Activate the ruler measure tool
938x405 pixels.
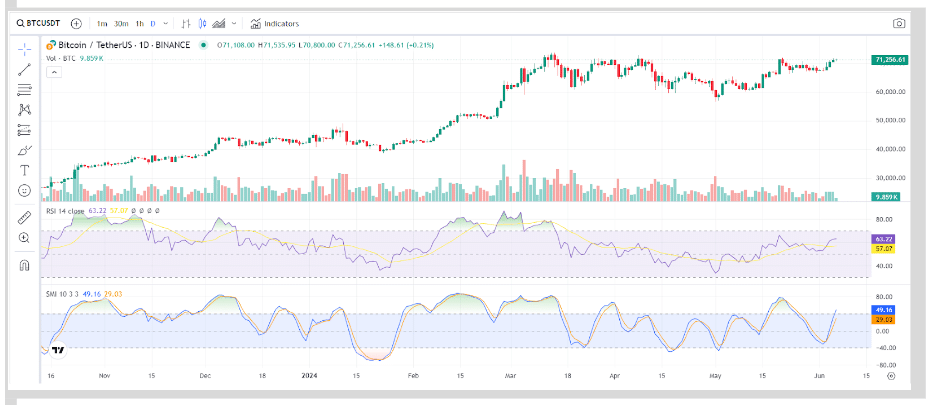point(25,217)
